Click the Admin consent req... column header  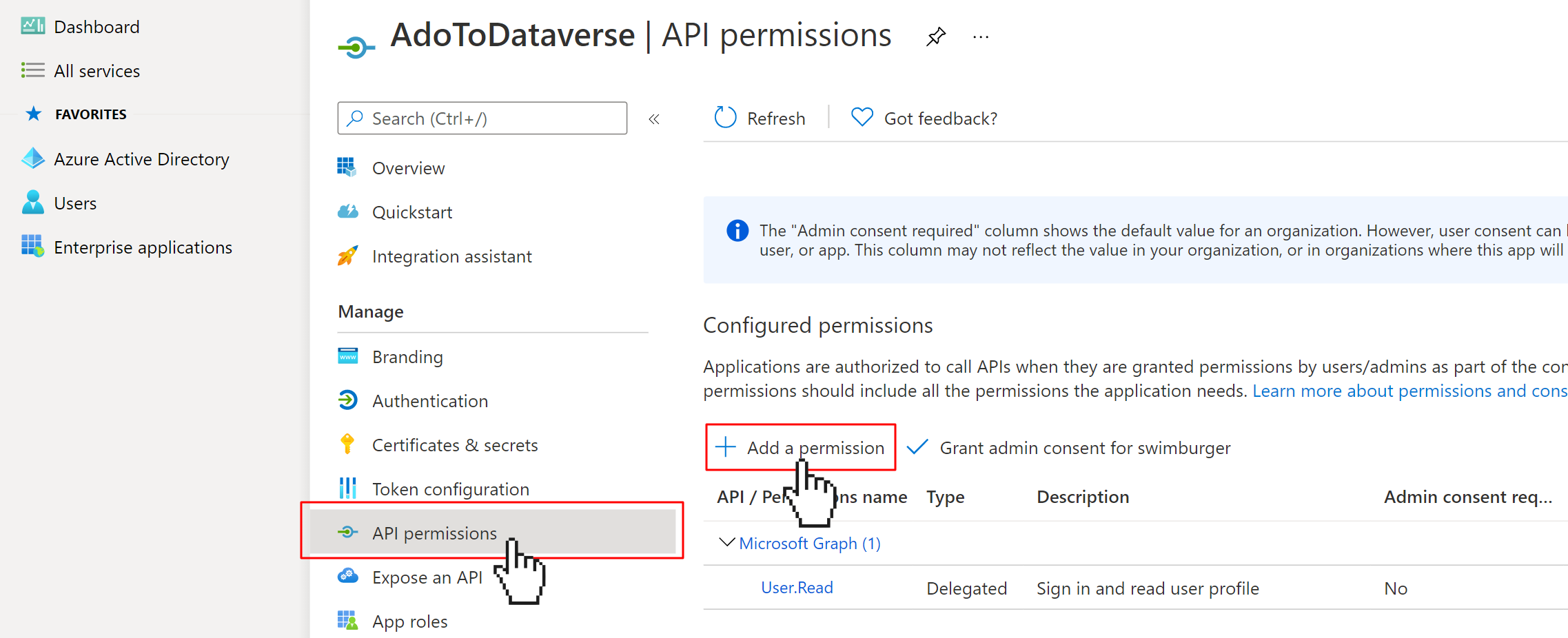tap(1468, 497)
